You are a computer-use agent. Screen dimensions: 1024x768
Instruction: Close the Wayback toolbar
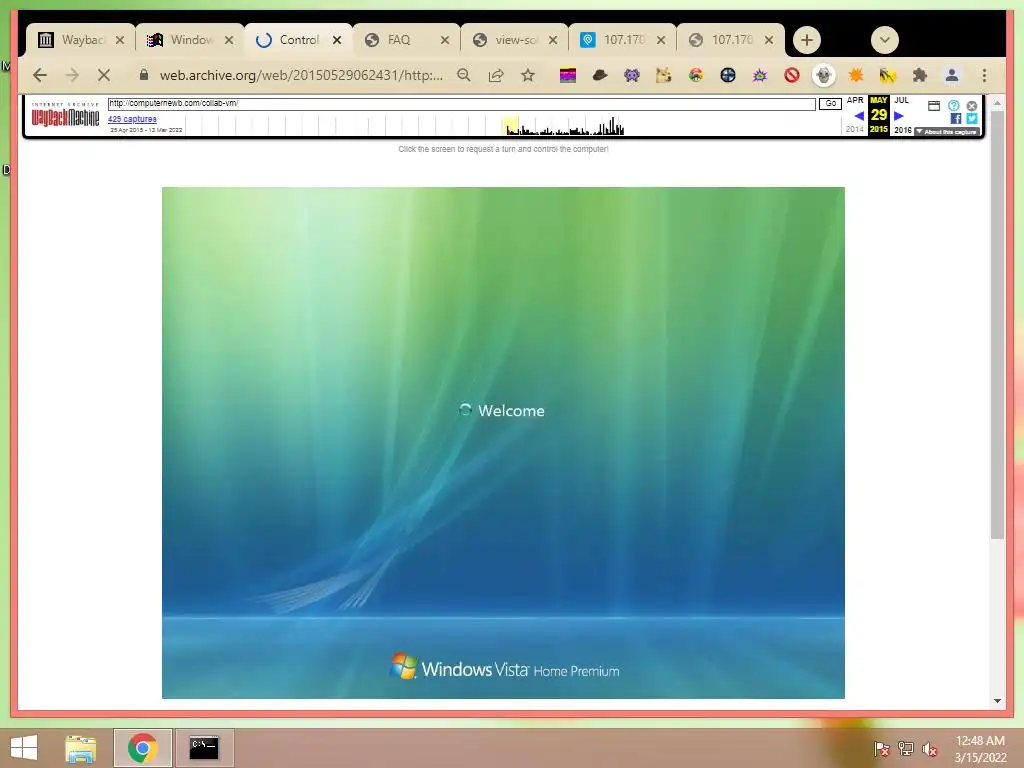coord(972,106)
